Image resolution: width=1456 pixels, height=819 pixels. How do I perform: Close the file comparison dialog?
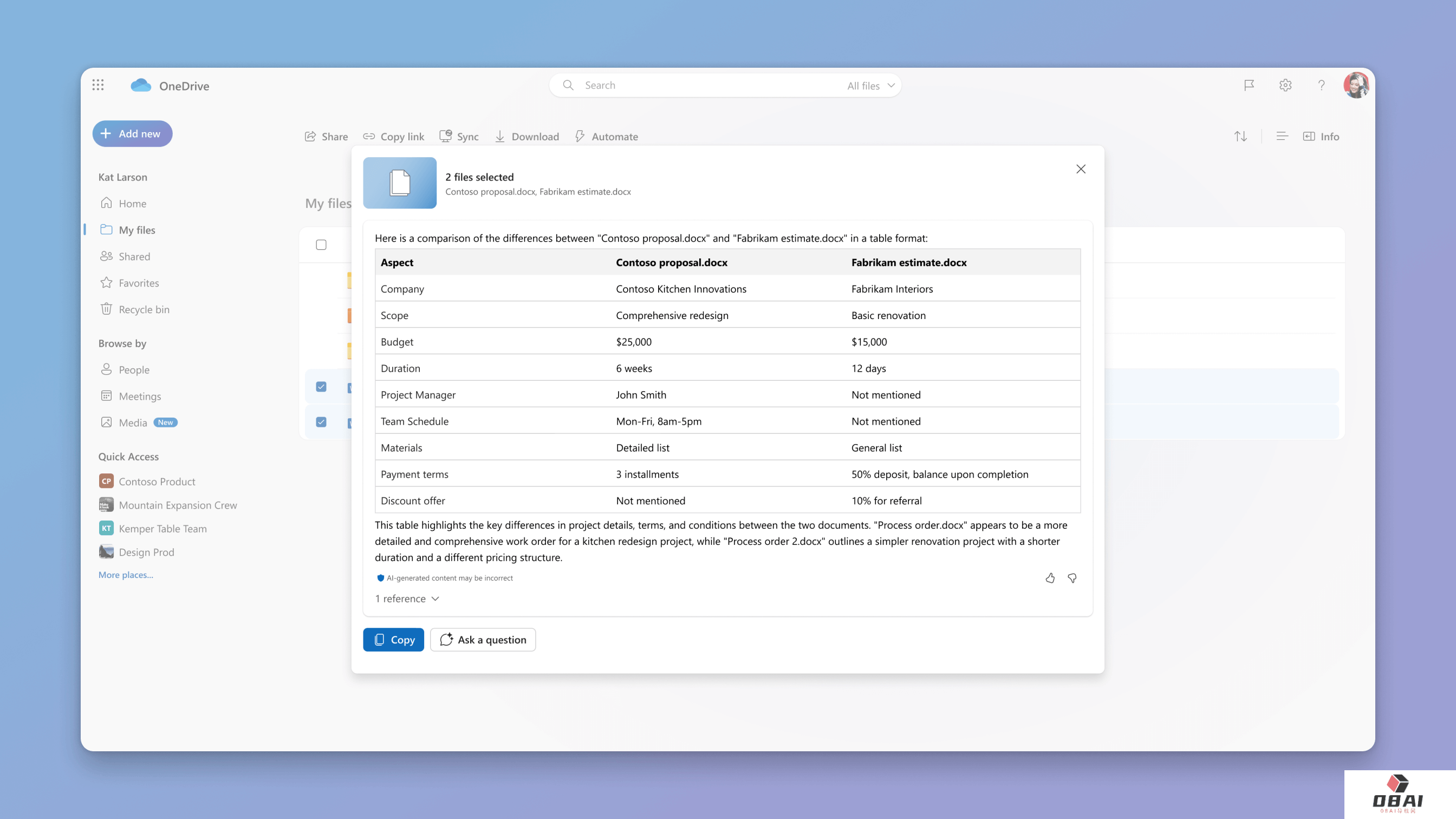coord(1081,169)
